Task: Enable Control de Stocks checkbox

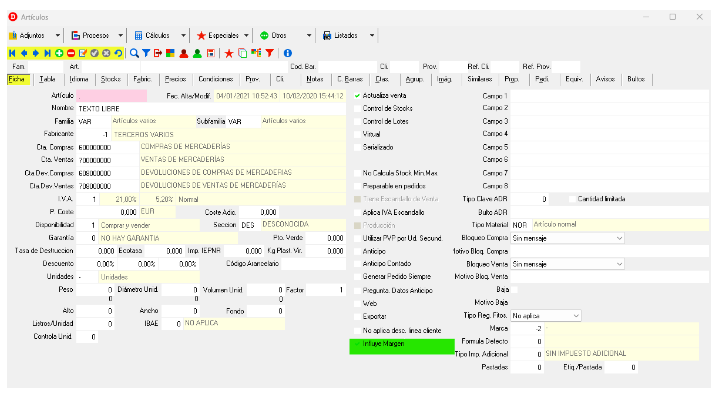Action: pyautogui.click(x=357, y=108)
